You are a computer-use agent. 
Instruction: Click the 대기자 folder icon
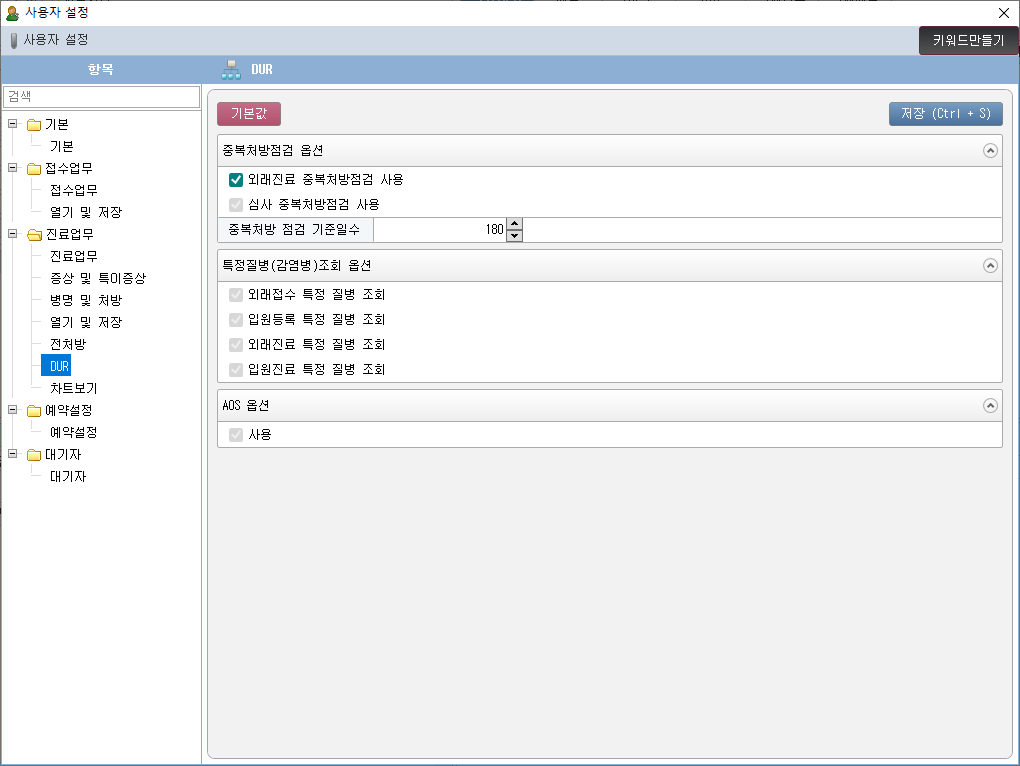pos(34,455)
